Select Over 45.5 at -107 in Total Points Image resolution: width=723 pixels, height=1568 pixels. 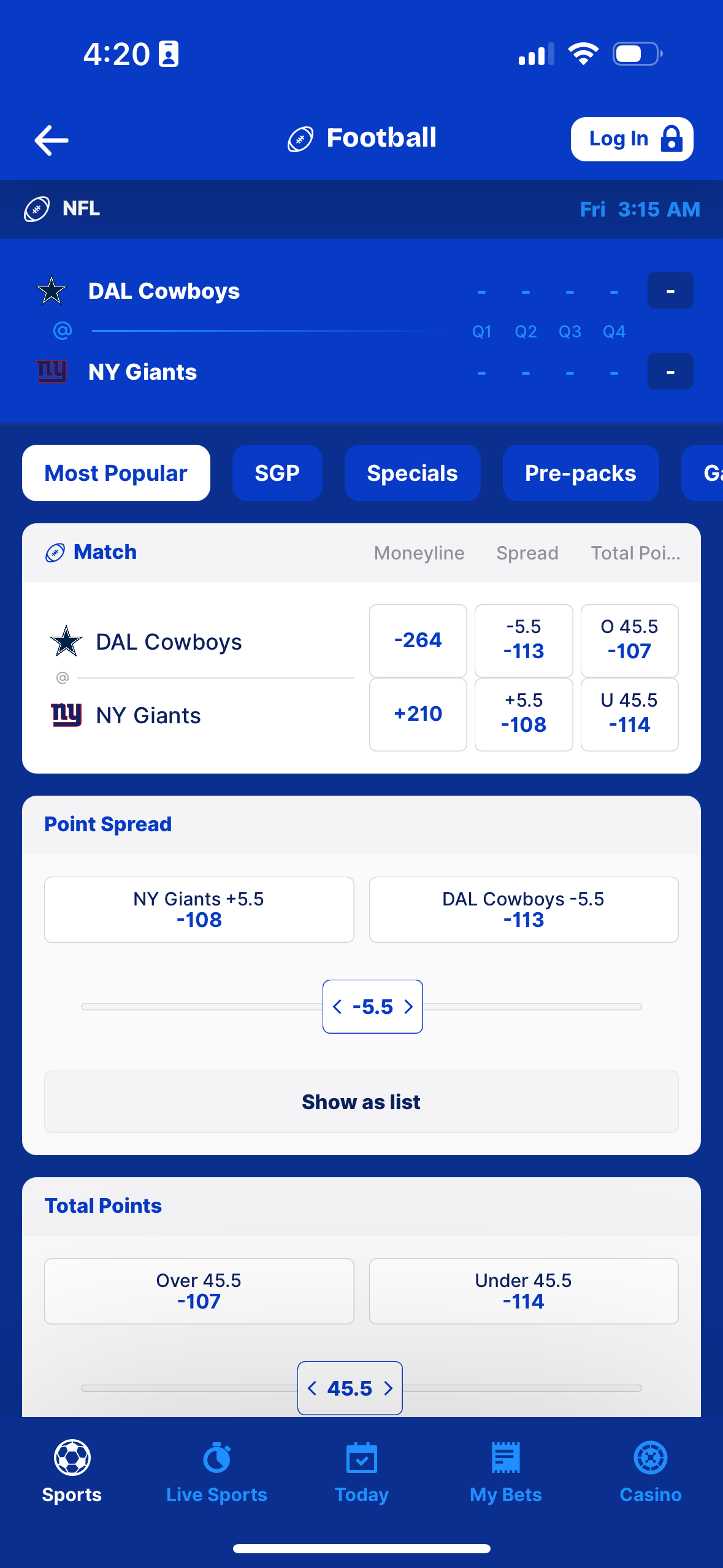tap(199, 1291)
